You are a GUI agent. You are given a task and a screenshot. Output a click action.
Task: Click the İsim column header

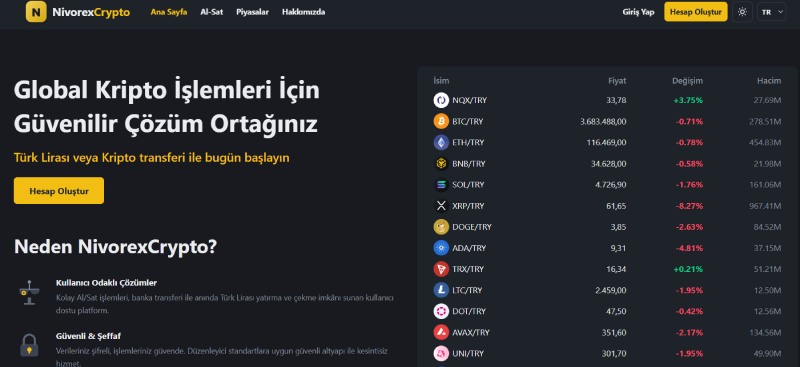click(x=441, y=81)
